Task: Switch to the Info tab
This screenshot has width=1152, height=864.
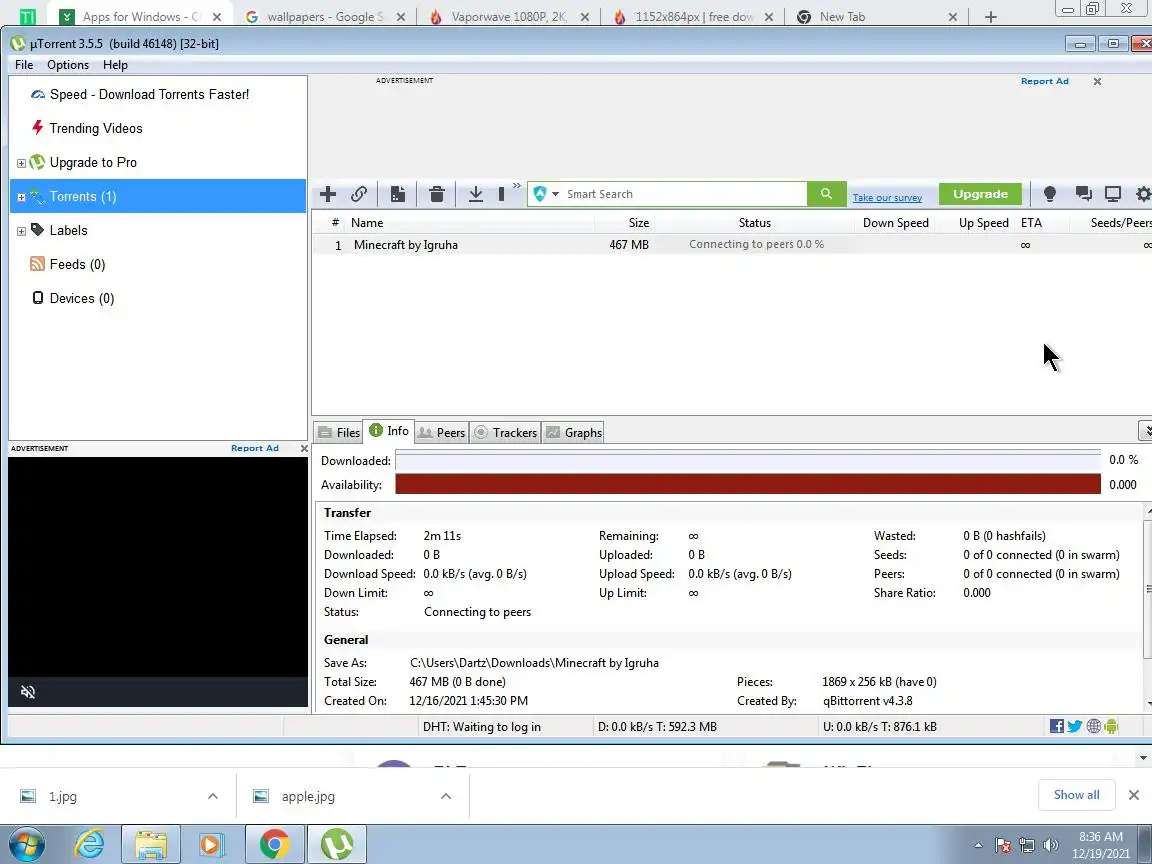Action: (x=389, y=431)
